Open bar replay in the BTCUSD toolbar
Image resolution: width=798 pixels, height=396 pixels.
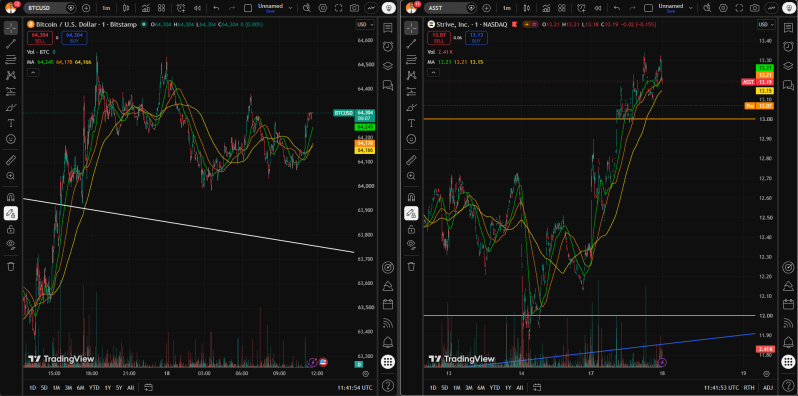point(197,8)
